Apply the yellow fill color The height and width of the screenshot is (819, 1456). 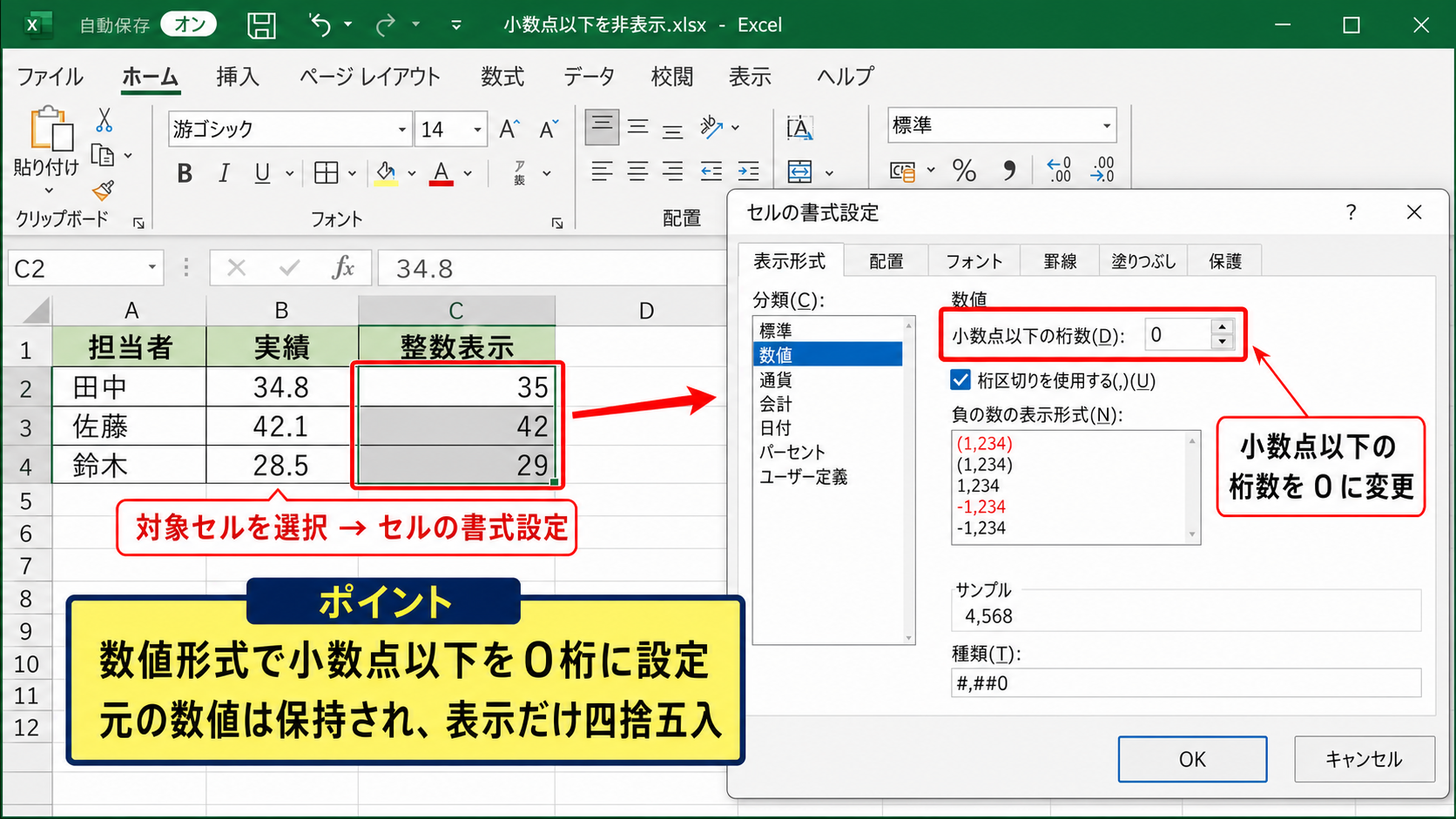pyautogui.click(x=386, y=173)
